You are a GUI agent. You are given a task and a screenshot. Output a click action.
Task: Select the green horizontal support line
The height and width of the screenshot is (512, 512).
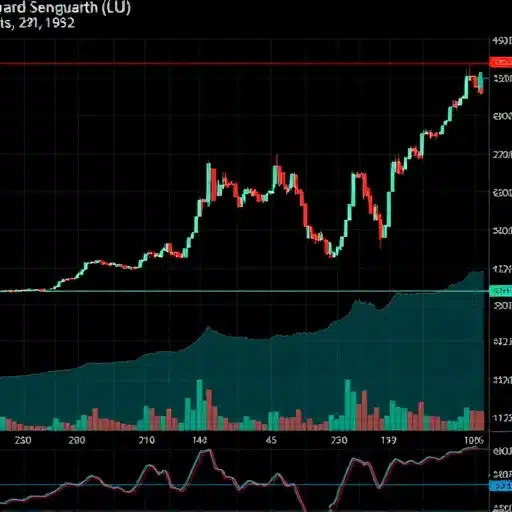point(245,291)
